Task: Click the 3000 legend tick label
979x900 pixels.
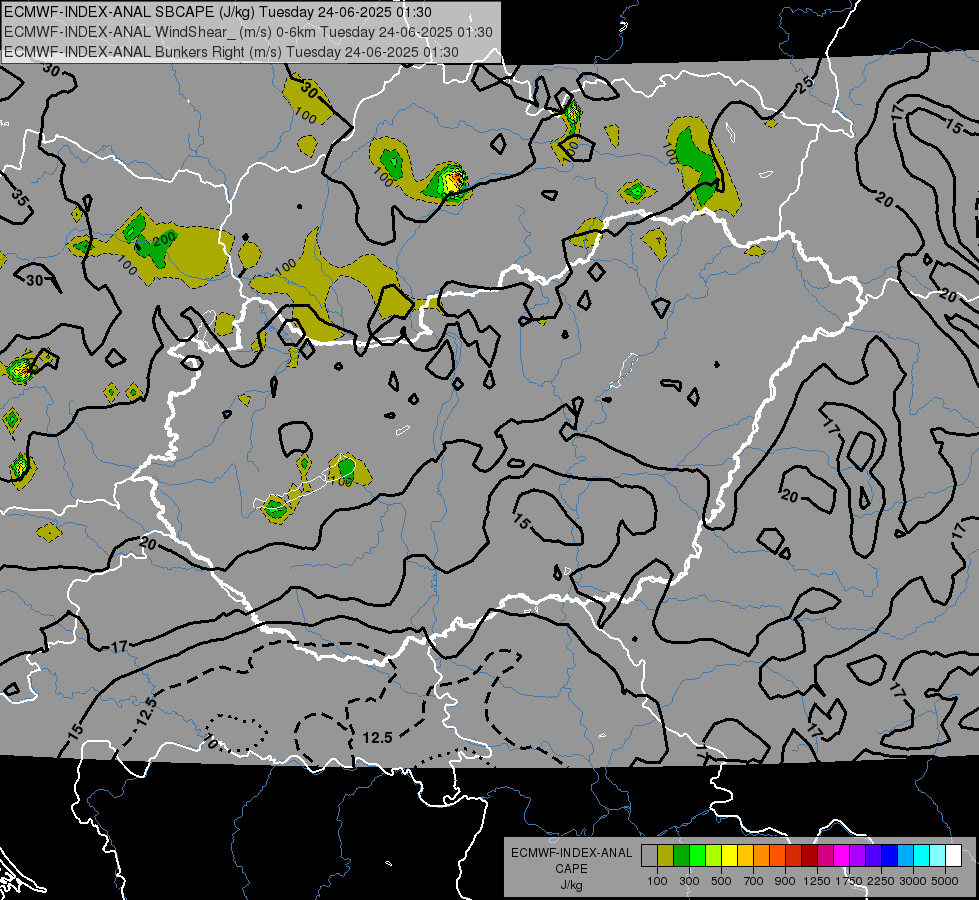Action: pyautogui.click(x=913, y=881)
